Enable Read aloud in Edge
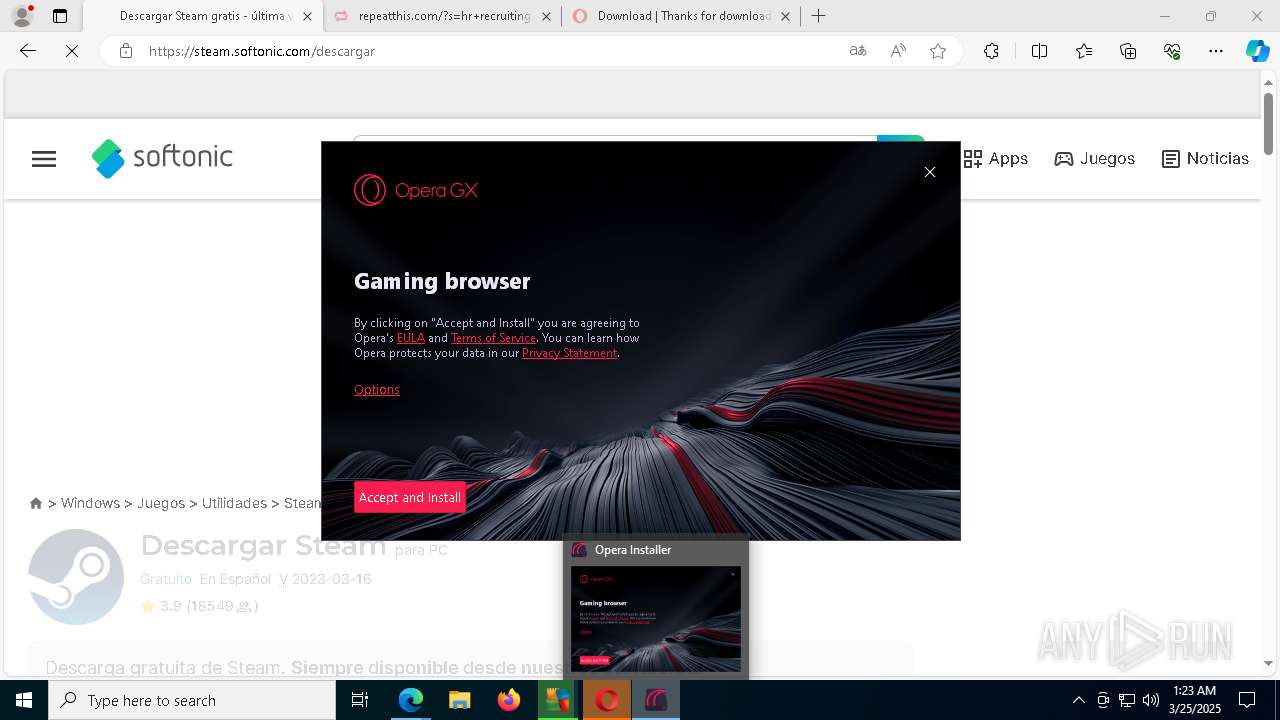 [x=898, y=51]
